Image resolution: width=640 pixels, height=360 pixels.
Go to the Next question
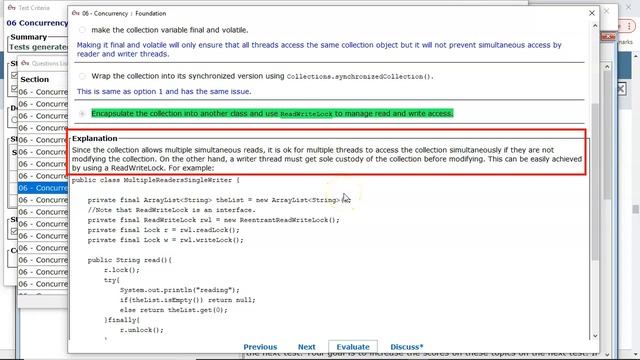tap(307, 347)
